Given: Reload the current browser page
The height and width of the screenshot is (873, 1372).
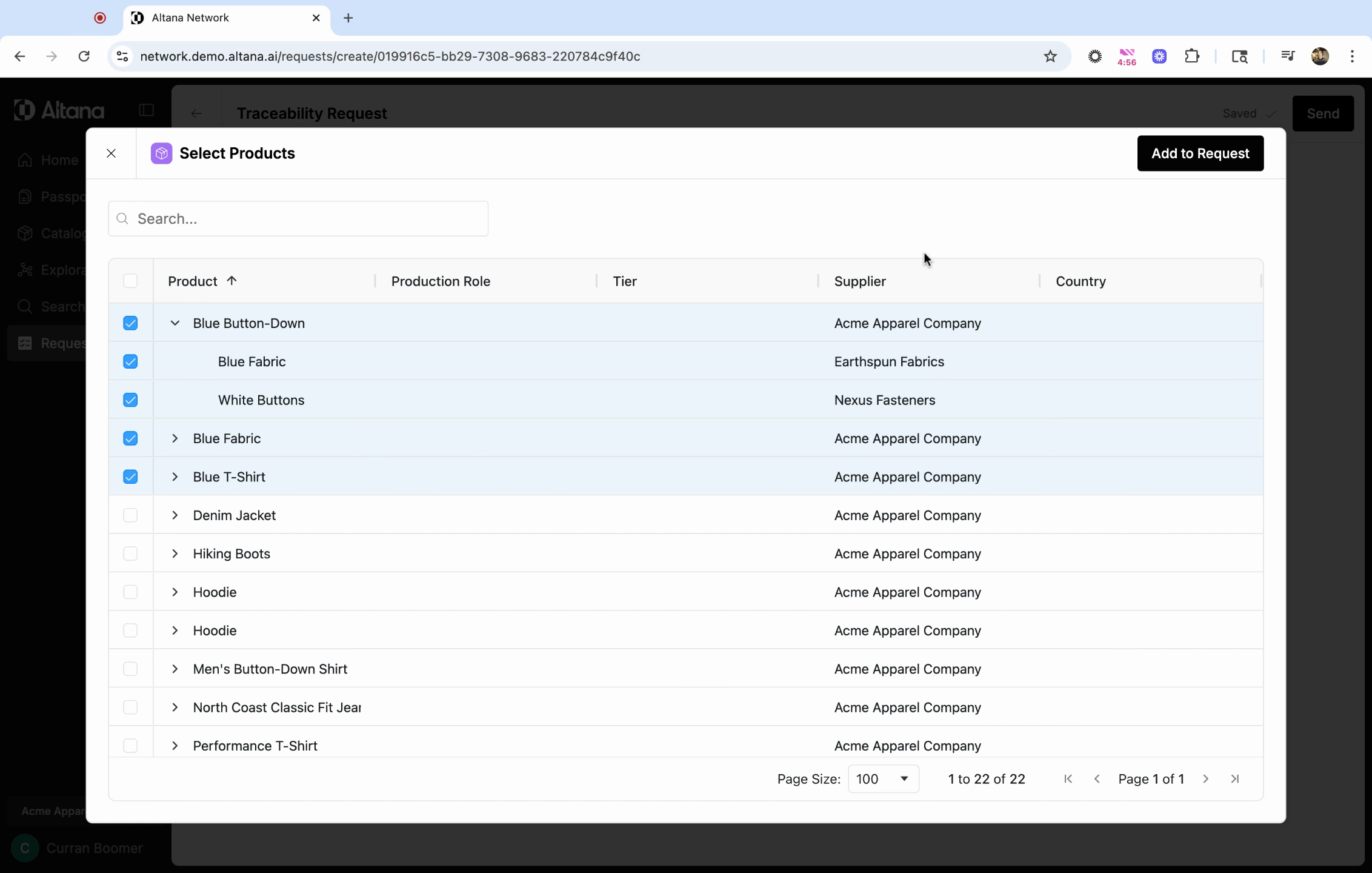Looking at the screenshot, I should click(84, 56).
